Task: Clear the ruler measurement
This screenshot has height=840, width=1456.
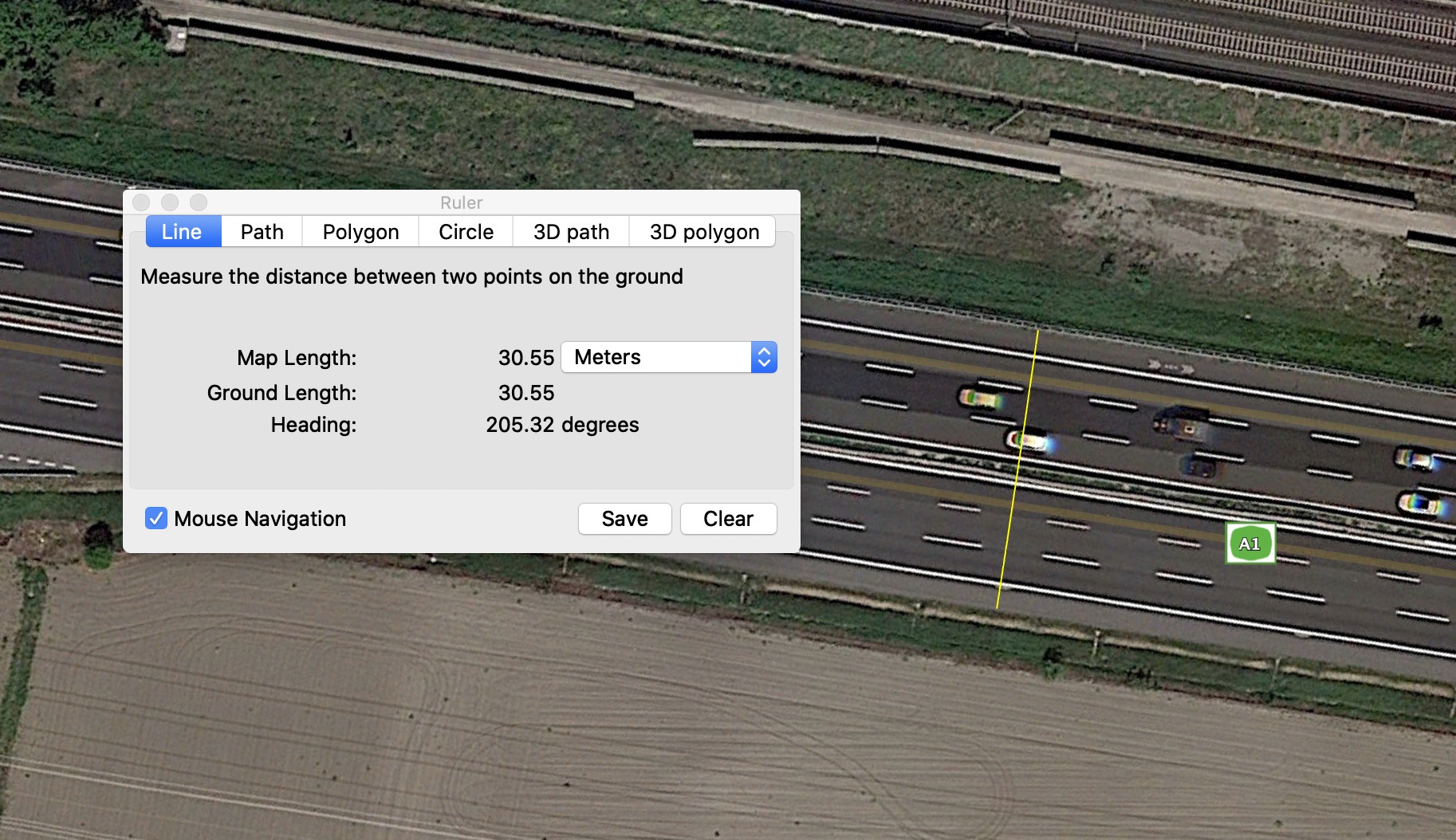Action: click(x=729, y=519)
